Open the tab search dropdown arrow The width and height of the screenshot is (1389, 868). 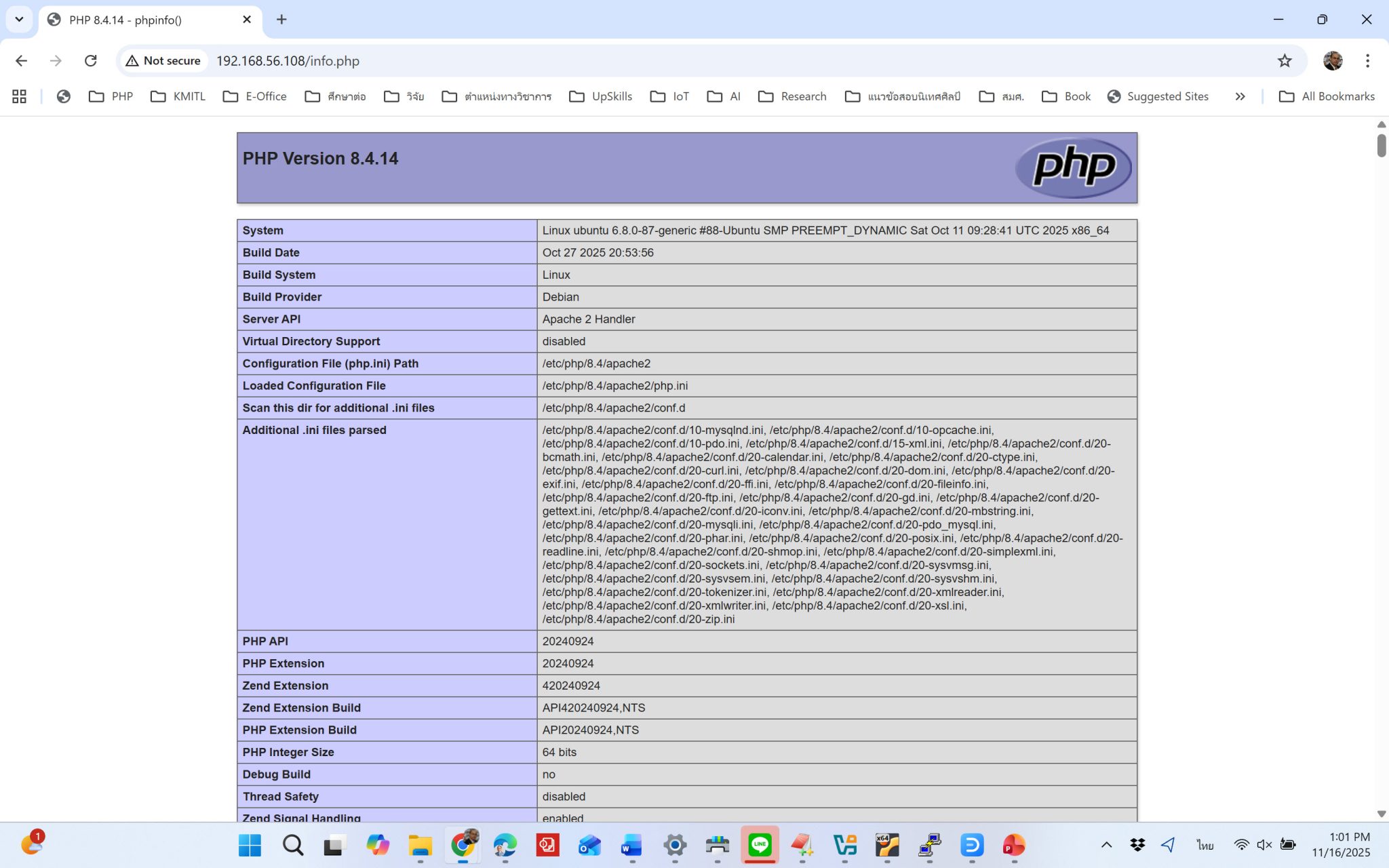[x=18, y=19]
